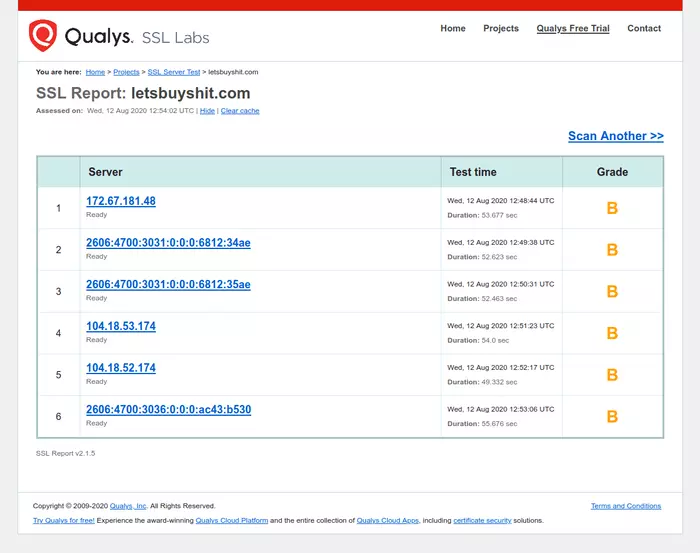
Task: Click the Qualys SSL Labs logo
Action: pos(119,37)
